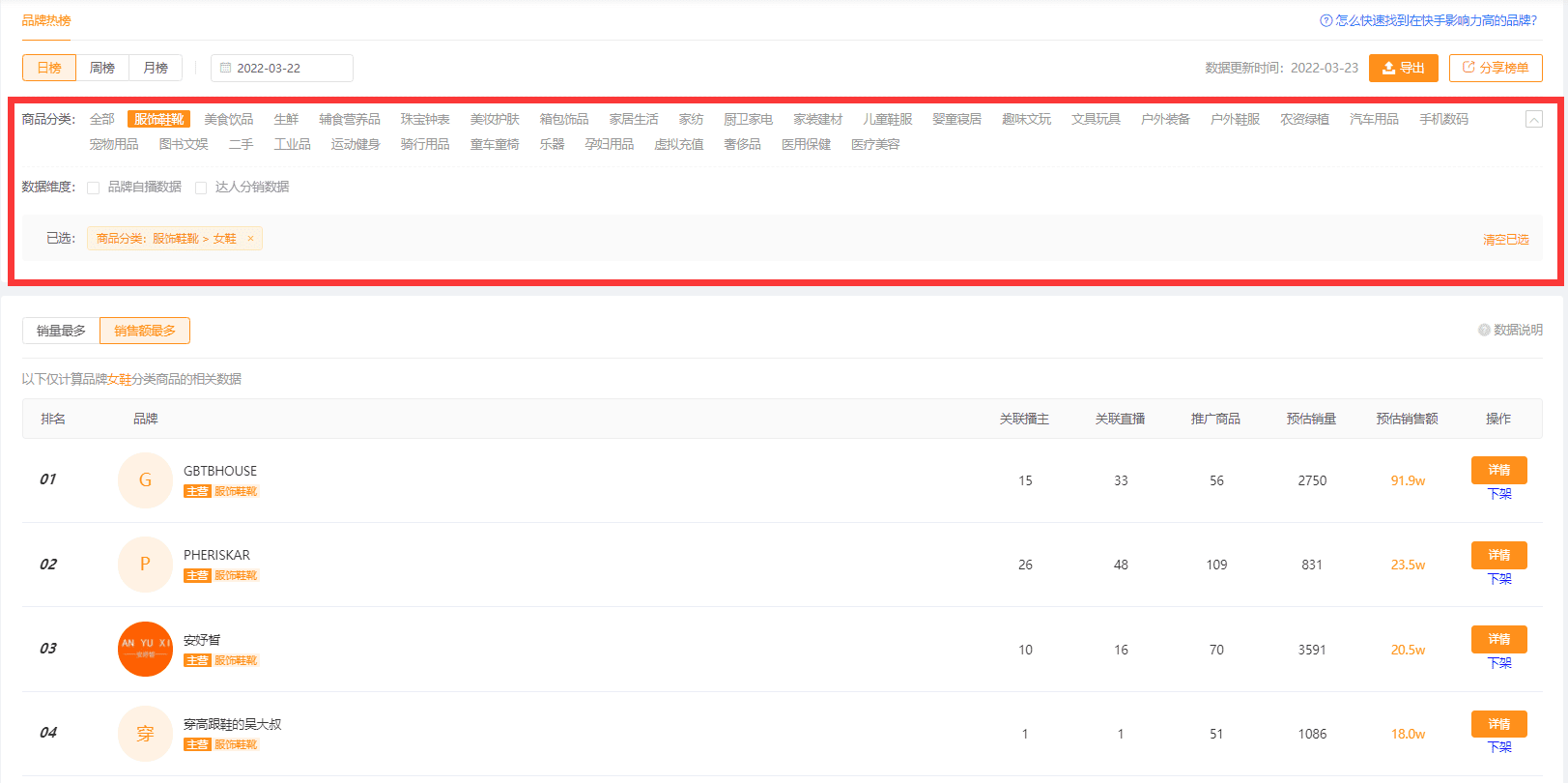This screenshot has width=1568, height=783.
Task: Open PHERISKAR brand avatar
Action: (x=145, y=565)
